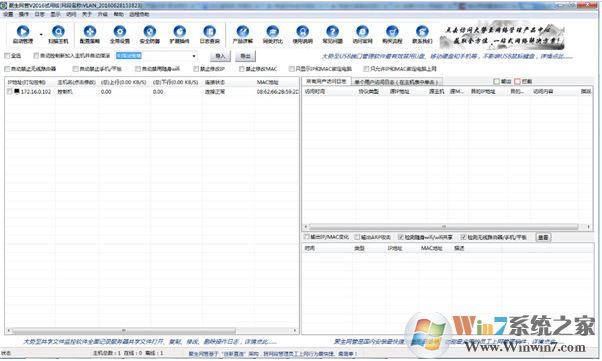Switch to the 所有用户访问日志 tab
The image size is (602, 361).
pos(326,81)
